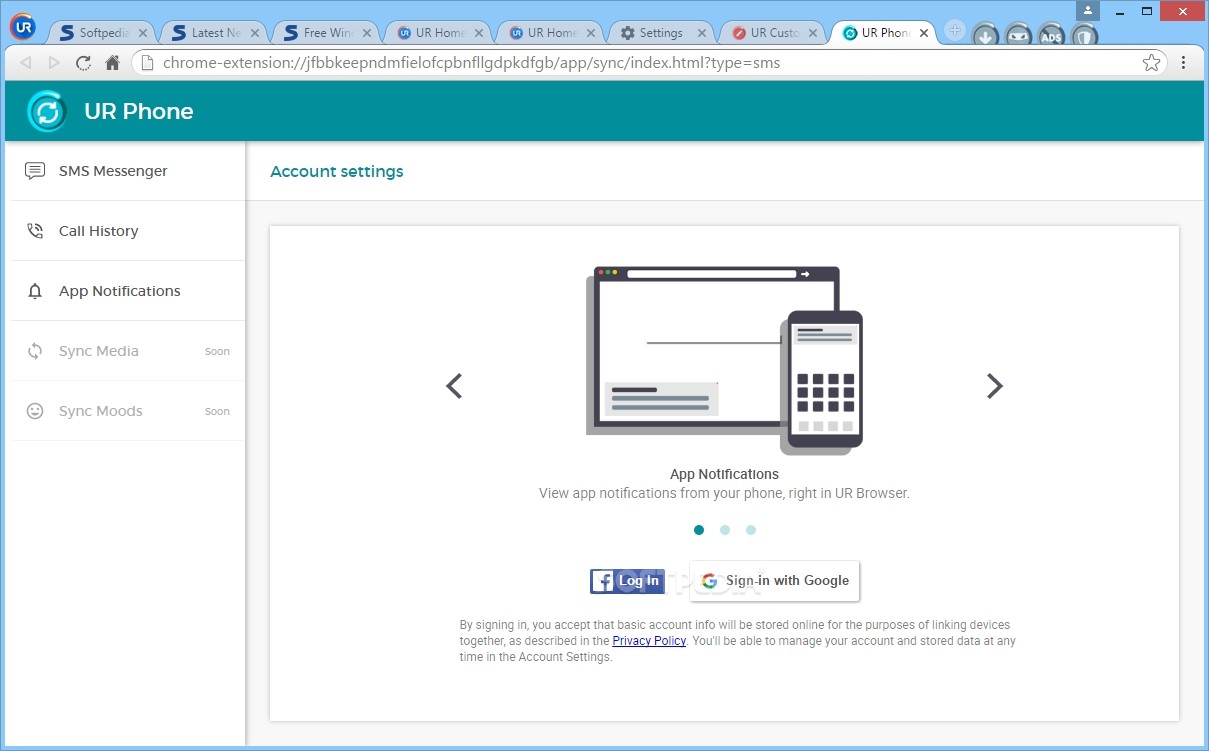The height and width of the screenshot is (751, 1209).
Task: Close the UR Customer tab
Action: (813, 33)
